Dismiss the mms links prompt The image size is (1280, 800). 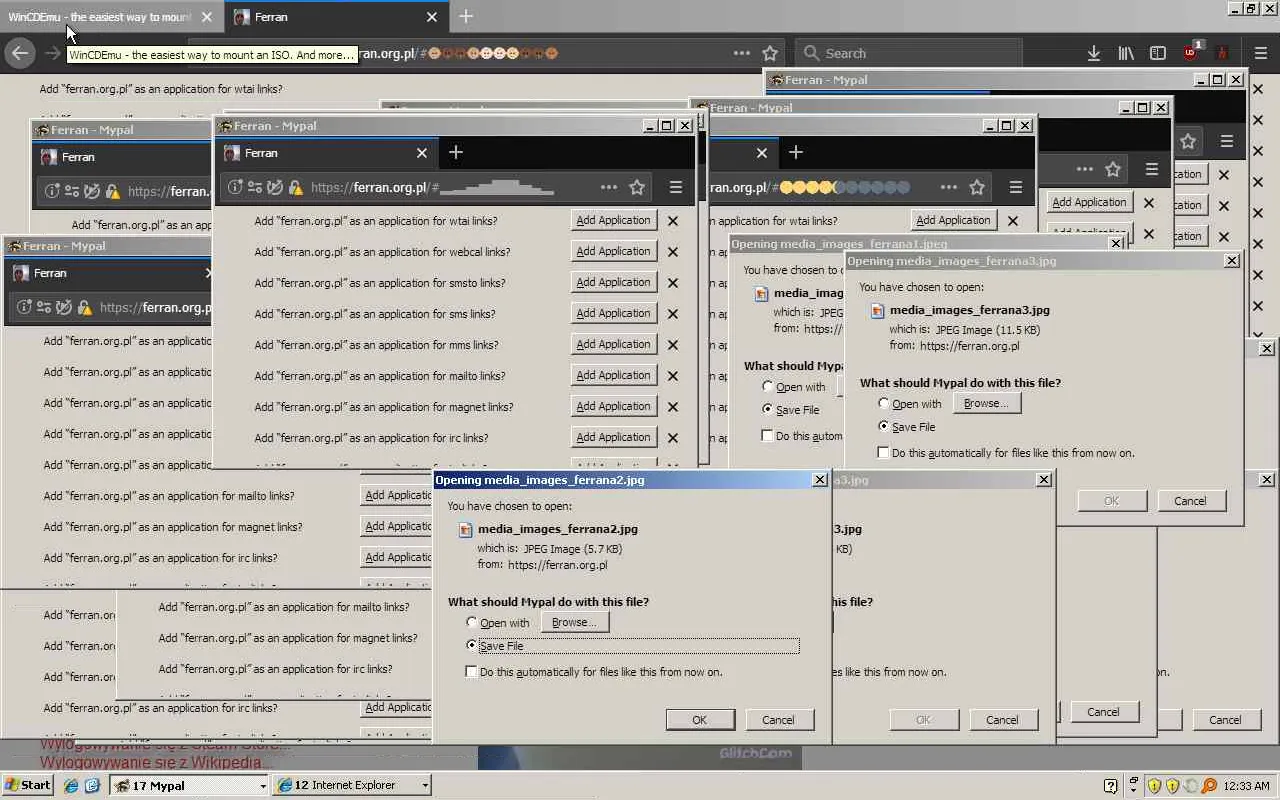click(x=673, y=345)
